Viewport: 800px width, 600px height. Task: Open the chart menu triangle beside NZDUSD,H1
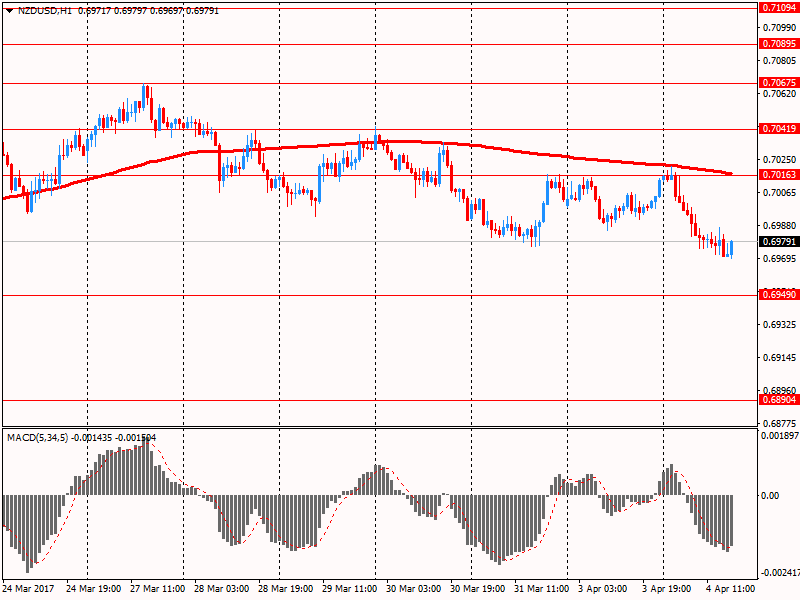click(10, 11)
